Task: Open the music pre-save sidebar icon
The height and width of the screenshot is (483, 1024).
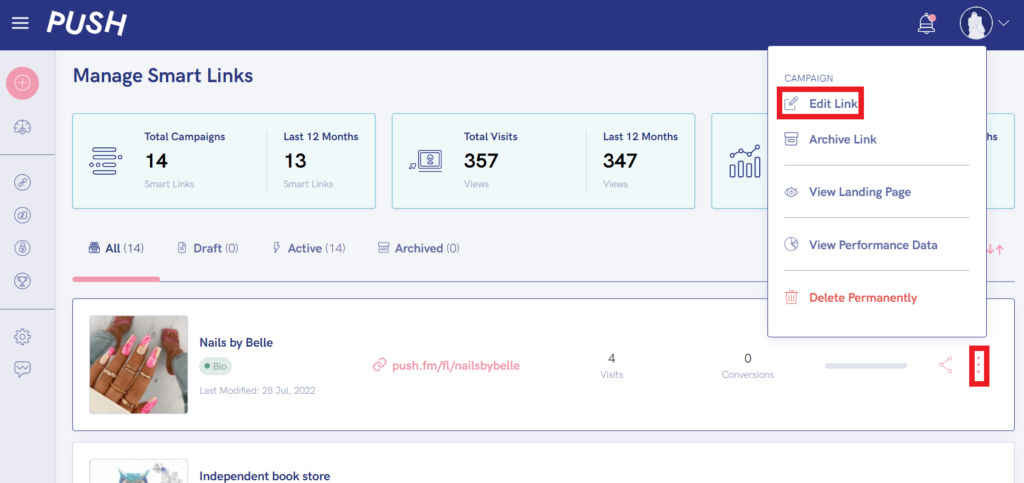Action: (x=22, y=215)
